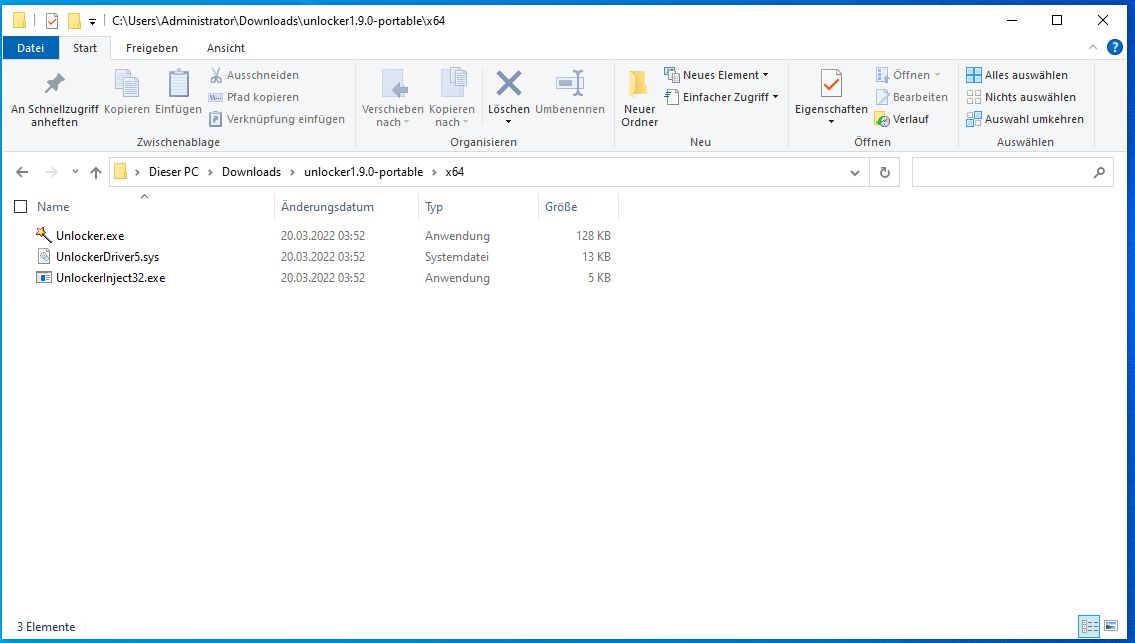
Task: Click the Systemdatei type cell
Action: click(457, 257)
